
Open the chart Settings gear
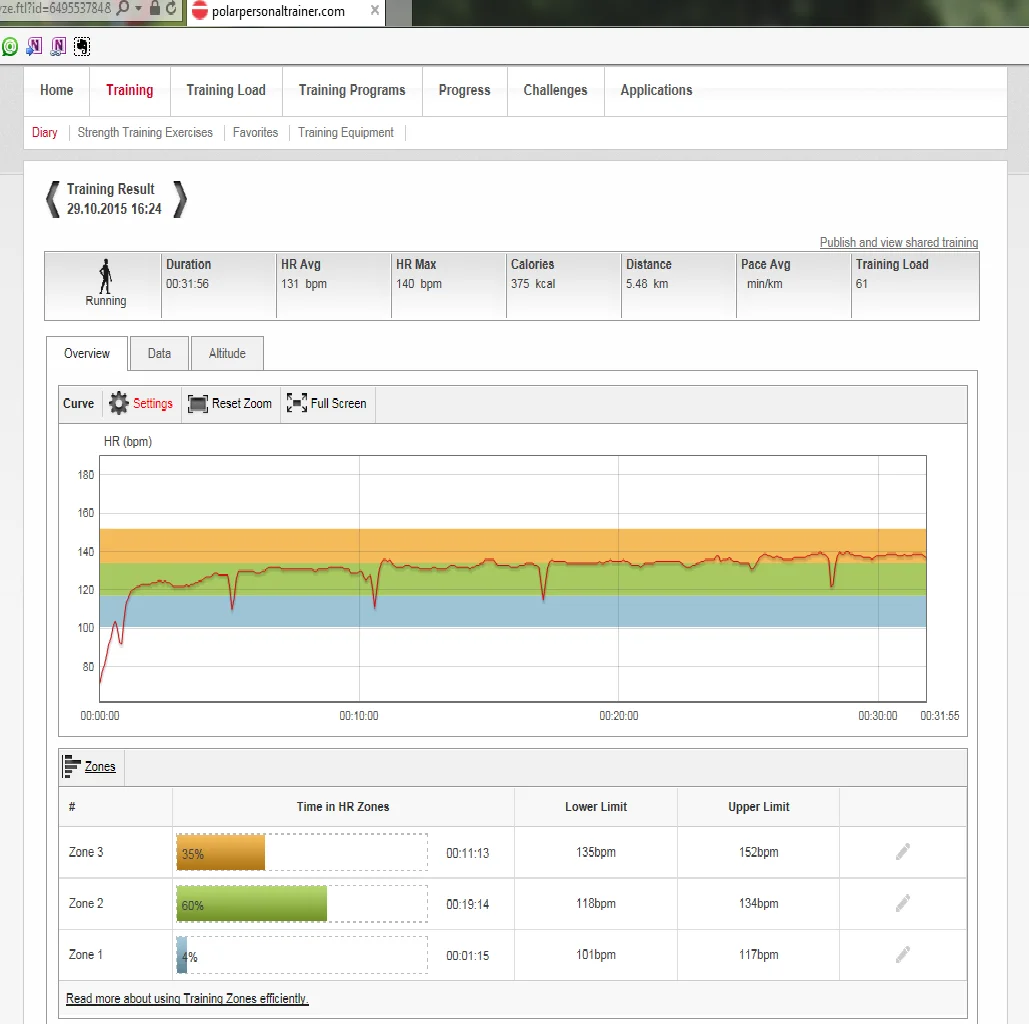click(x=119, y=404)
